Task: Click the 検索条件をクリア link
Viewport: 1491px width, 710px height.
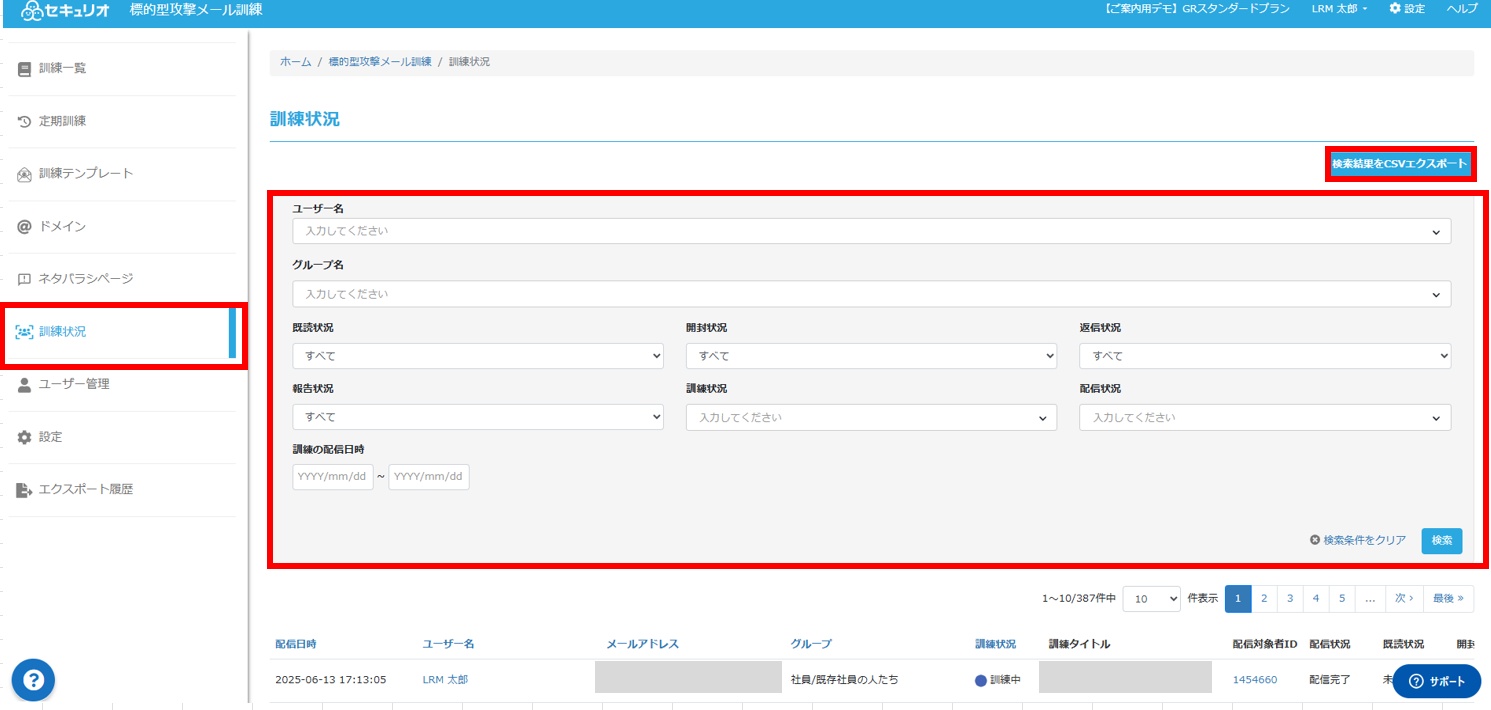Action: click(x=1358, y=540)
